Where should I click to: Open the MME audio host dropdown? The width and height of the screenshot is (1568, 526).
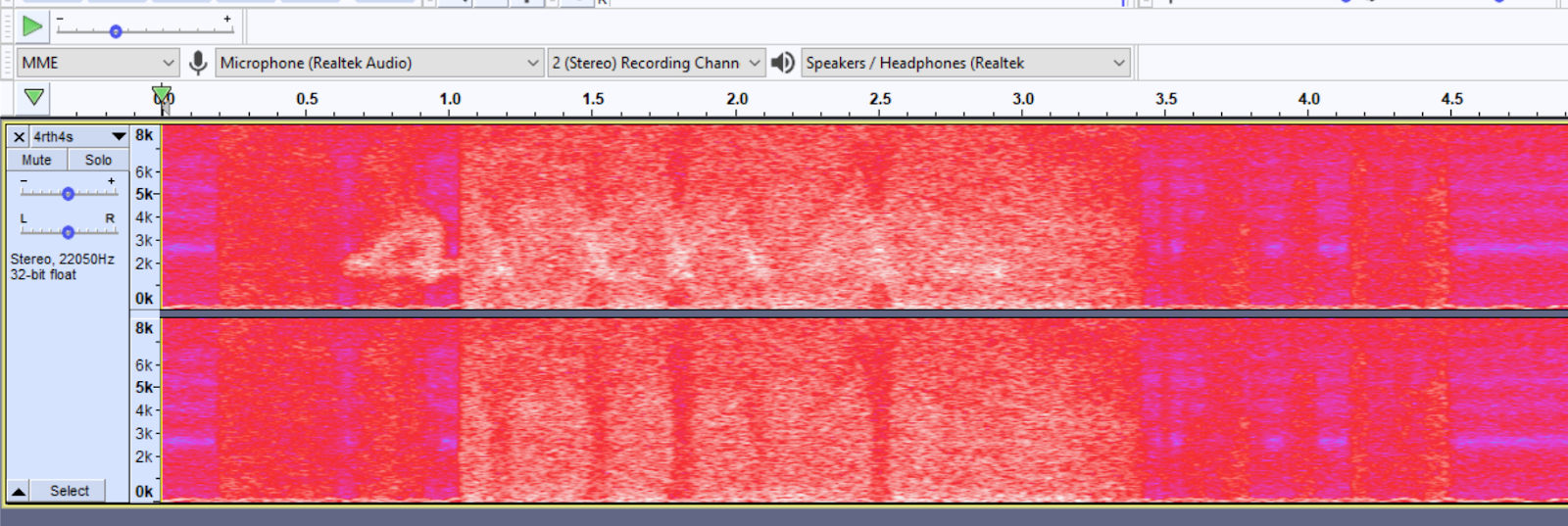tap(98, 63)
